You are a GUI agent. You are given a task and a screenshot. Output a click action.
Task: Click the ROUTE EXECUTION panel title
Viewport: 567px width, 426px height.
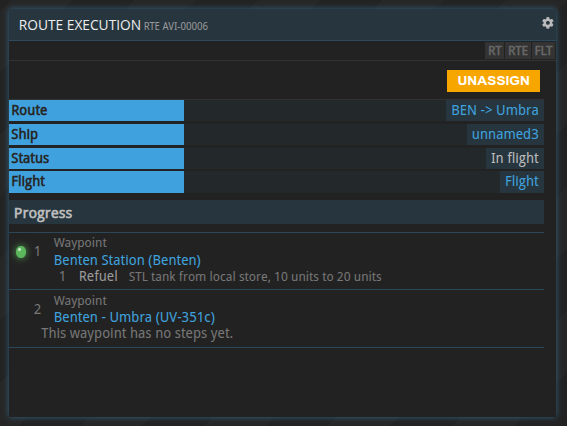coord(80,25)
